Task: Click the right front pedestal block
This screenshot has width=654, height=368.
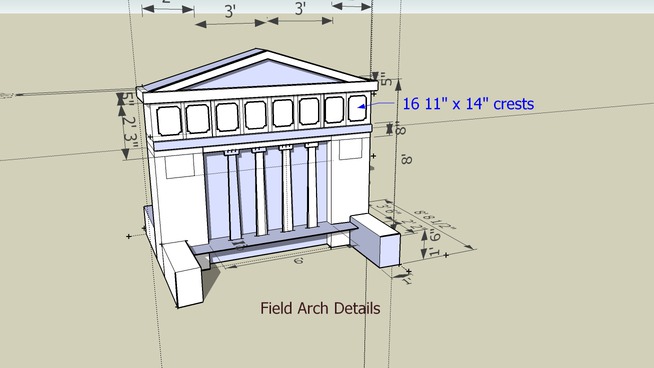Action: 376,239
